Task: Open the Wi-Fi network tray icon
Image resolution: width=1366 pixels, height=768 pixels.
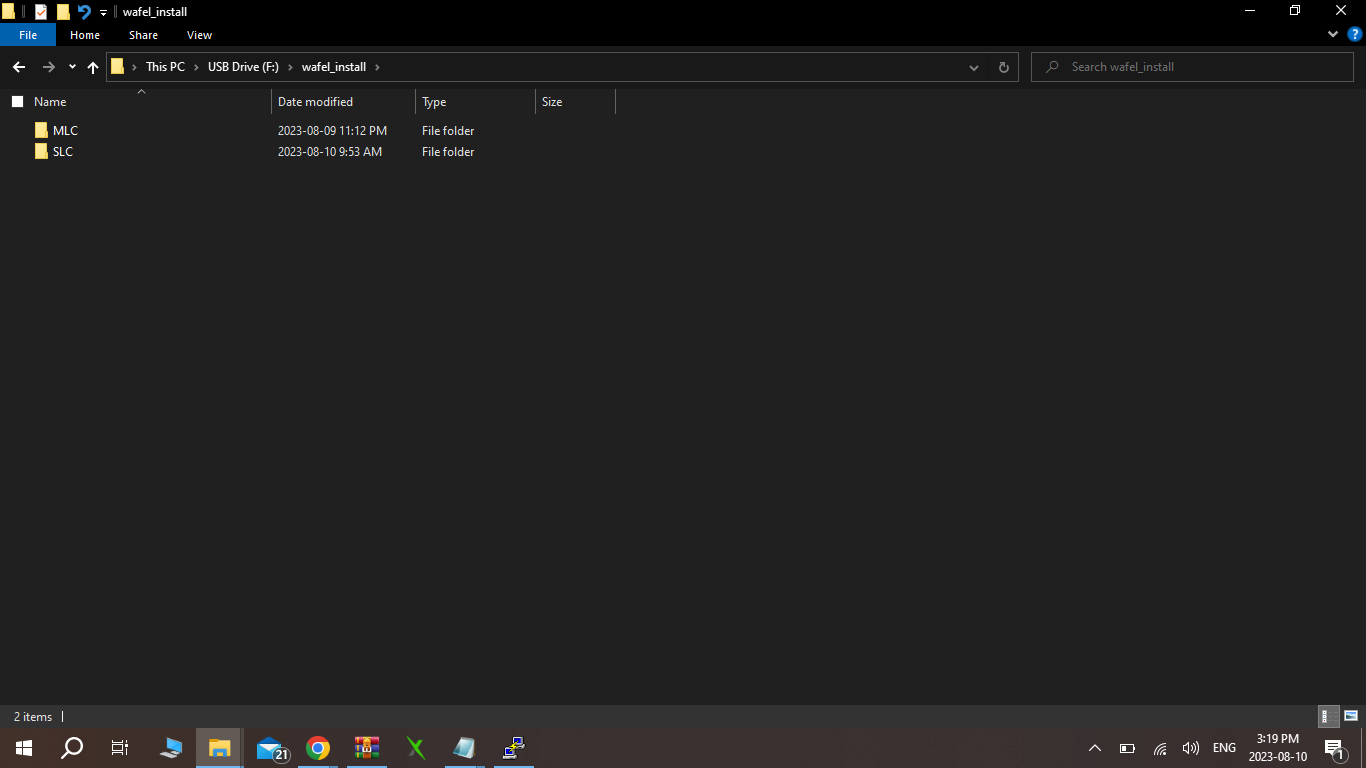Action: point(1160,748)
